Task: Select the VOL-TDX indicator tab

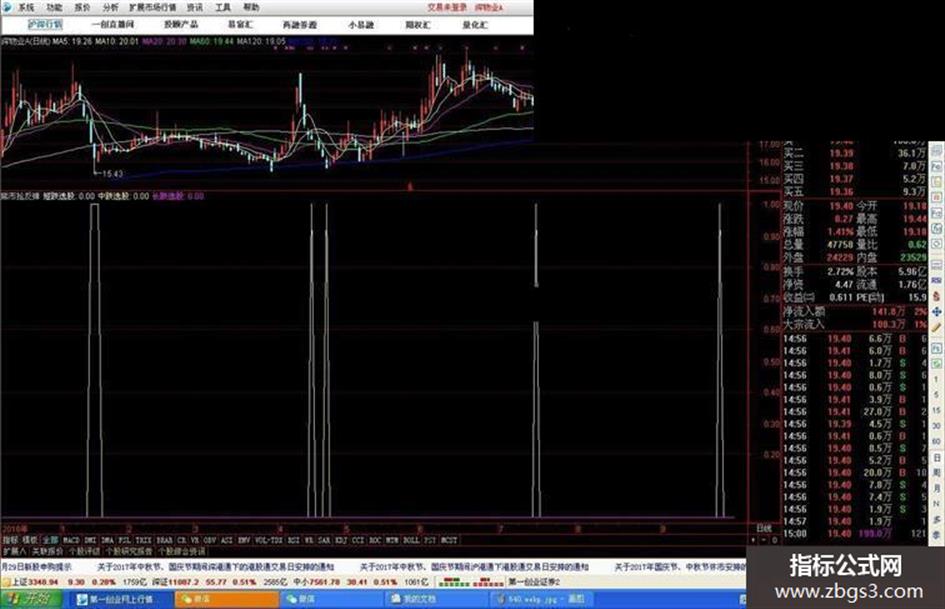Action: coord(267,540)
